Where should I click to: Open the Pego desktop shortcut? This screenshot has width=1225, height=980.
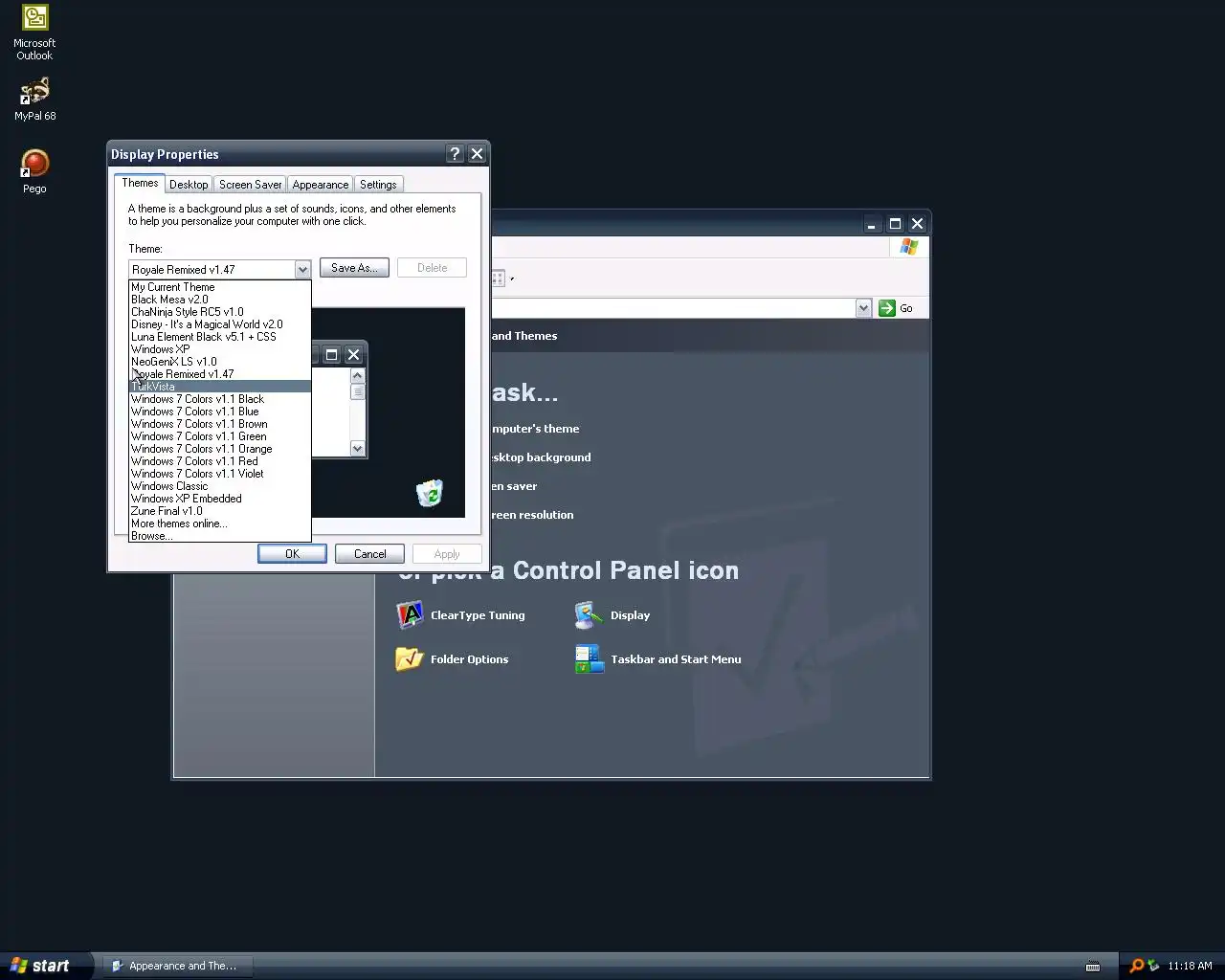pyautogui.click(x=34, y=172)
